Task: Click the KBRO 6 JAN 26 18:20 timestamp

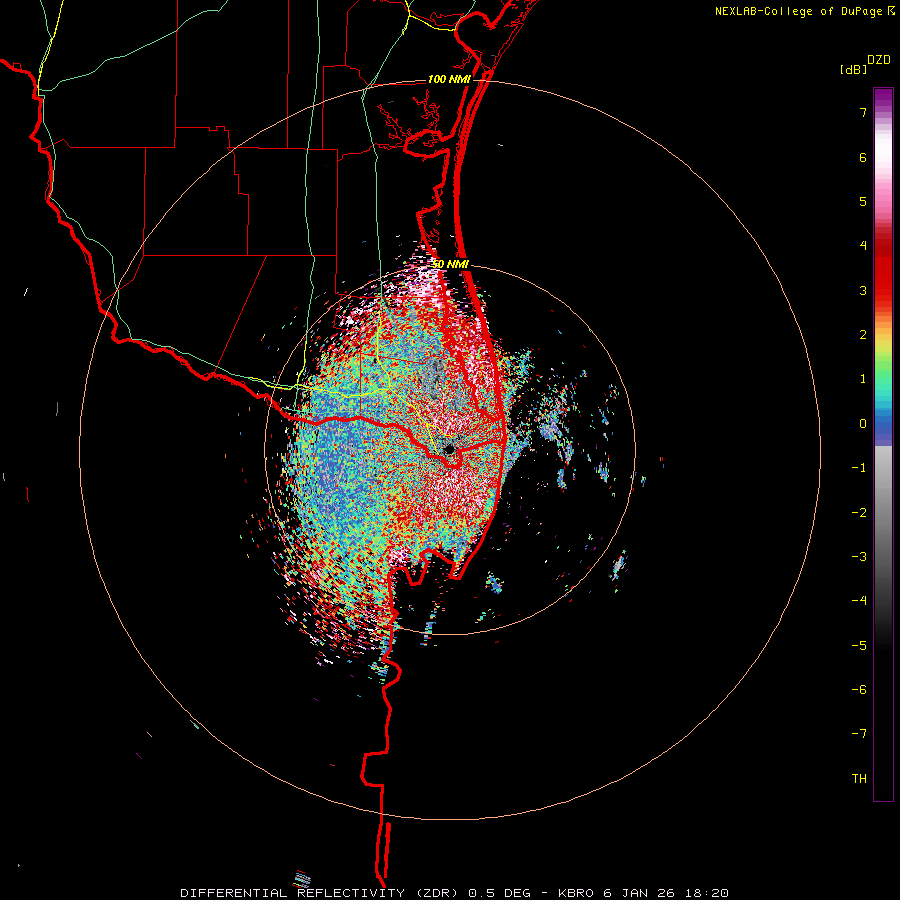Action: (643, 893)
